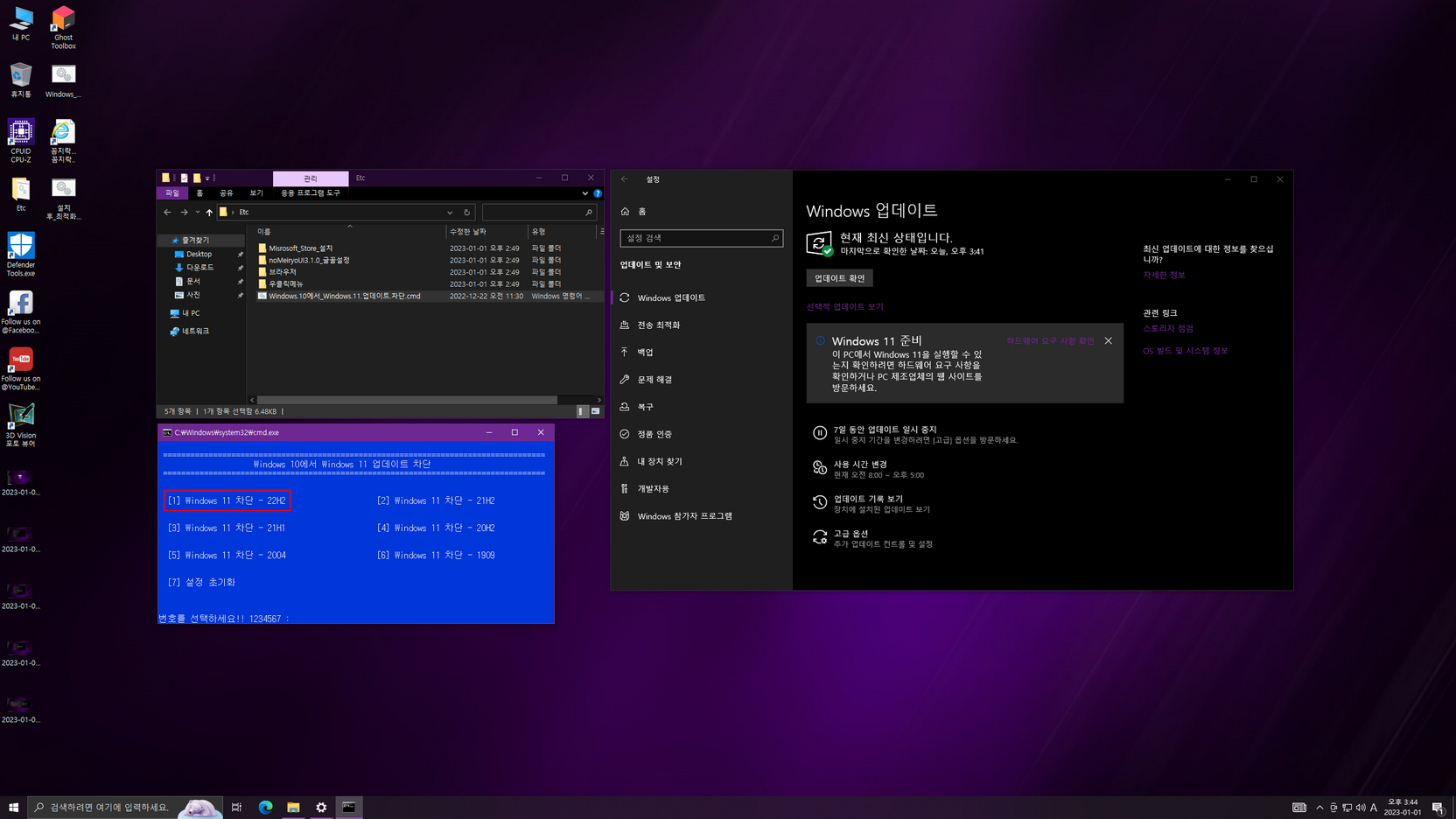
Task: Open the 자세한 정보 link
Action: click(1164, 275)
